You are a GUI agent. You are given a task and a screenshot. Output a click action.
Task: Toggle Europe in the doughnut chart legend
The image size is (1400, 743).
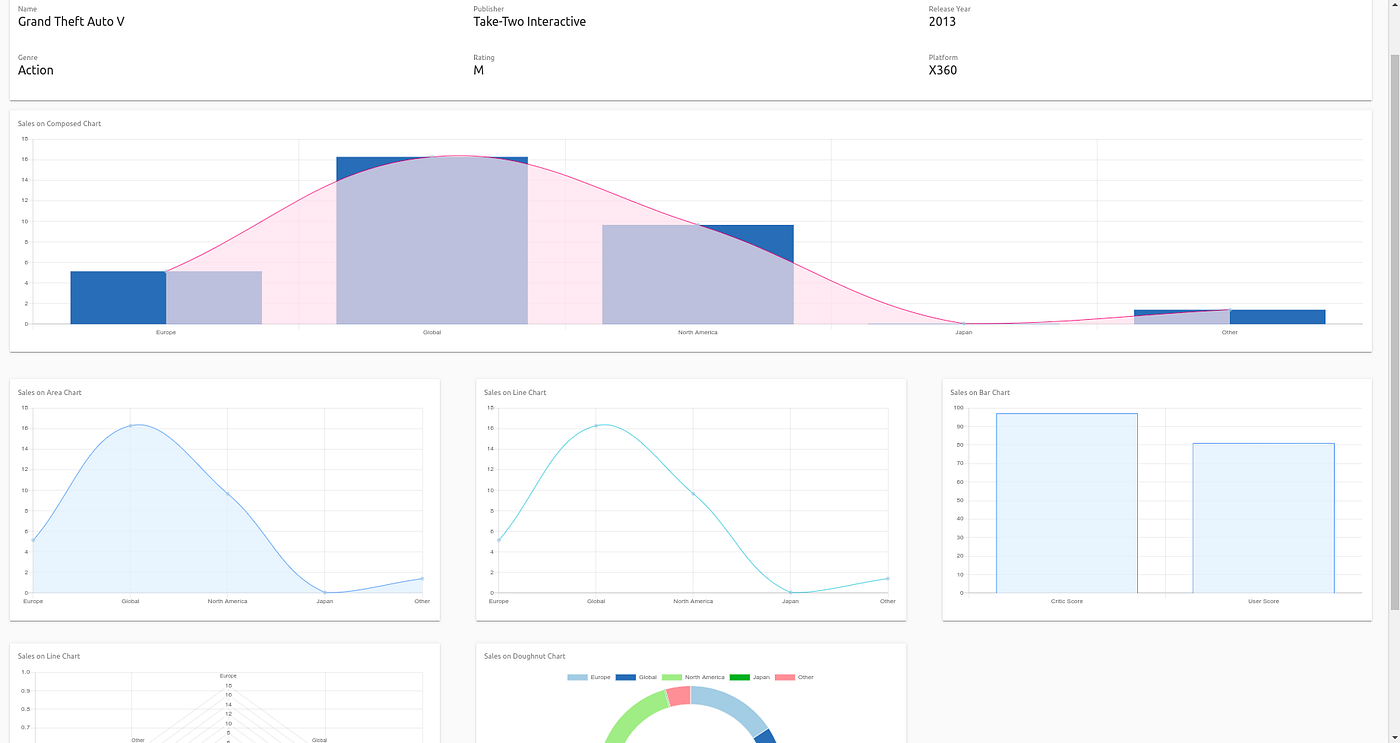(x=589, y=677)
